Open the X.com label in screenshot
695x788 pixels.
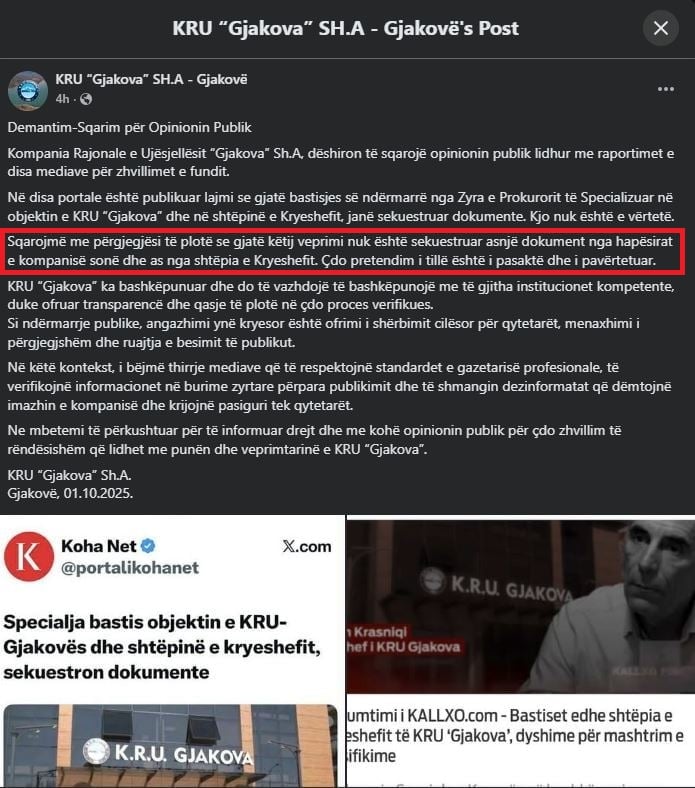tap(307, 546)
